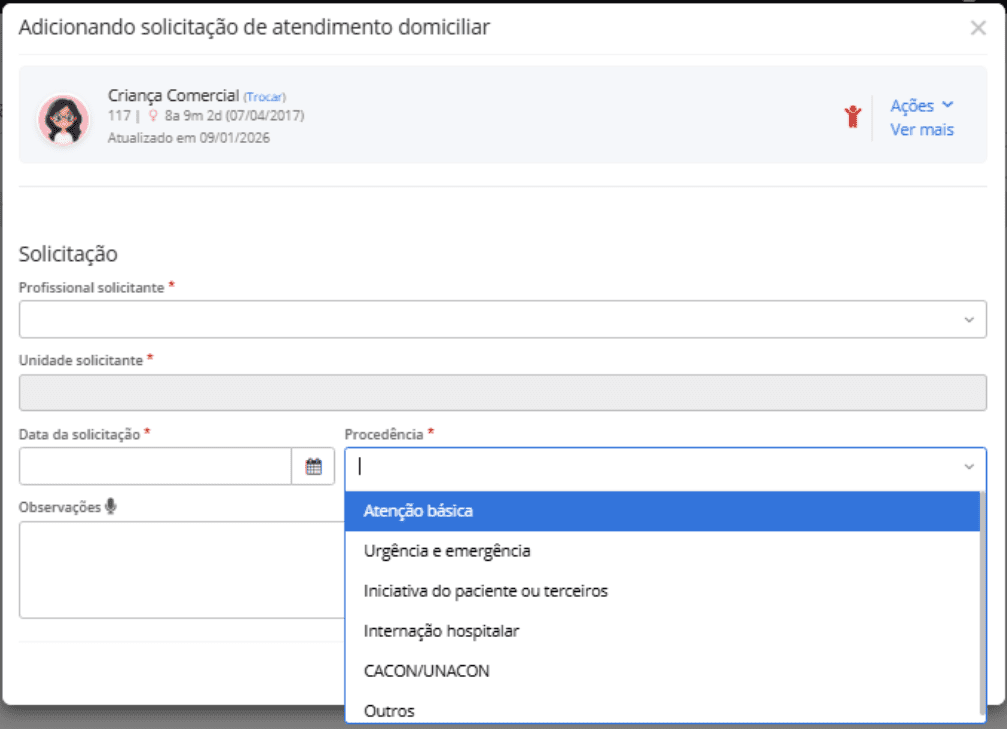Open the Ver mais link
This screenshot has height=729, width=1007.
[x=921, y=130]
